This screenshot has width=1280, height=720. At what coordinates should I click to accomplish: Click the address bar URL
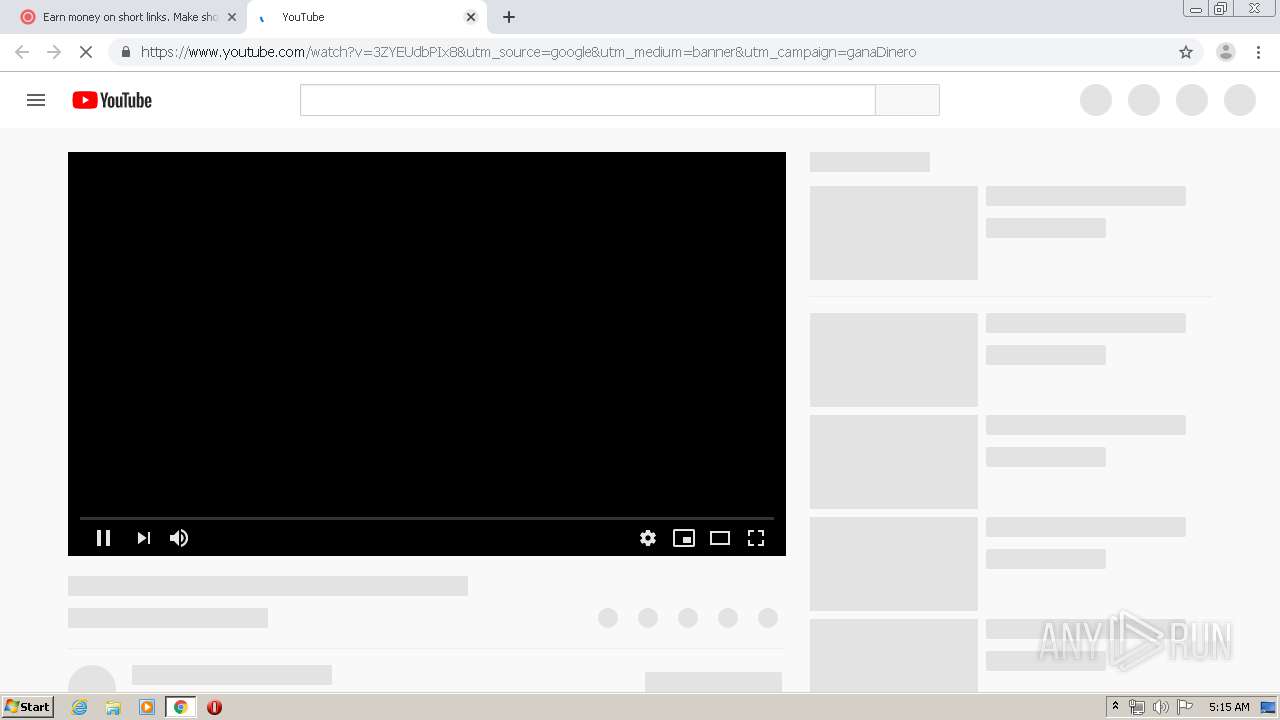[528, 52]
